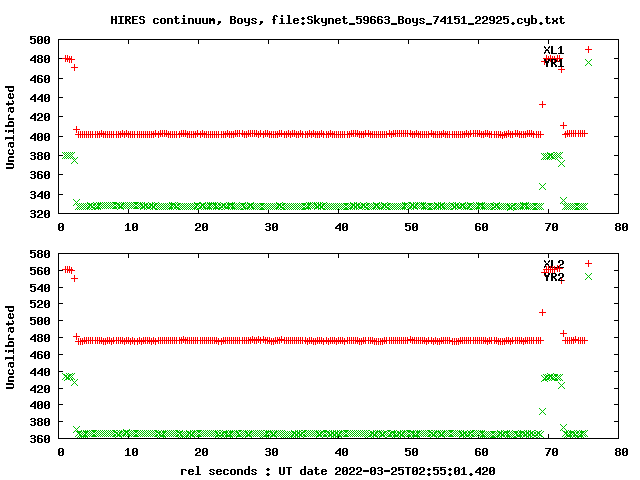Image resolution: width=640 pixels, height=480 pixels.
Task: Click the 440 tick label on upper plot's y-axis
Action: (40, 98)
